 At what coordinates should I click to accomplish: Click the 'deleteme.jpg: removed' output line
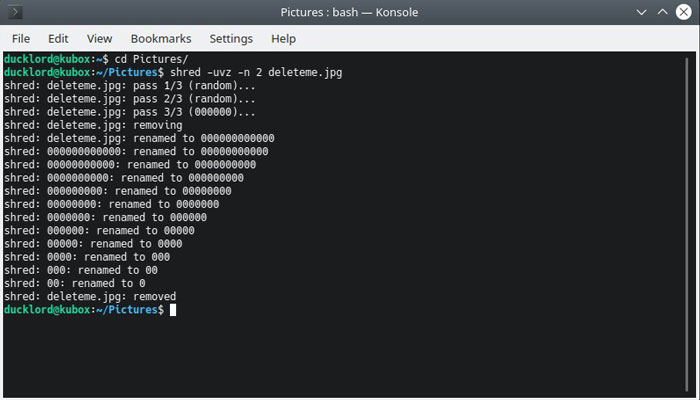(90, 296)
